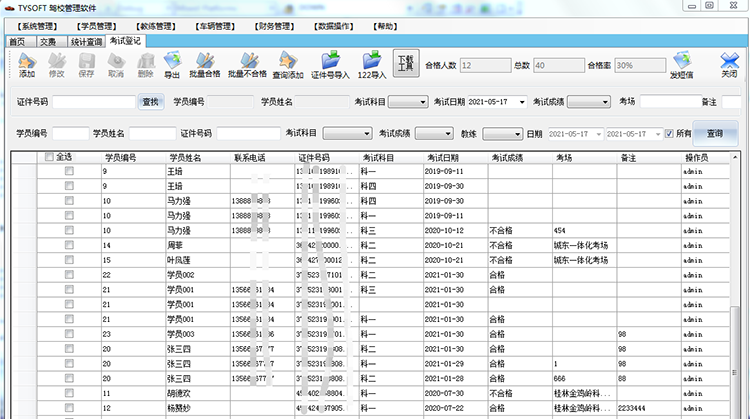
Task: Click the 批量合格 batch pass icon
Action: 205,65
